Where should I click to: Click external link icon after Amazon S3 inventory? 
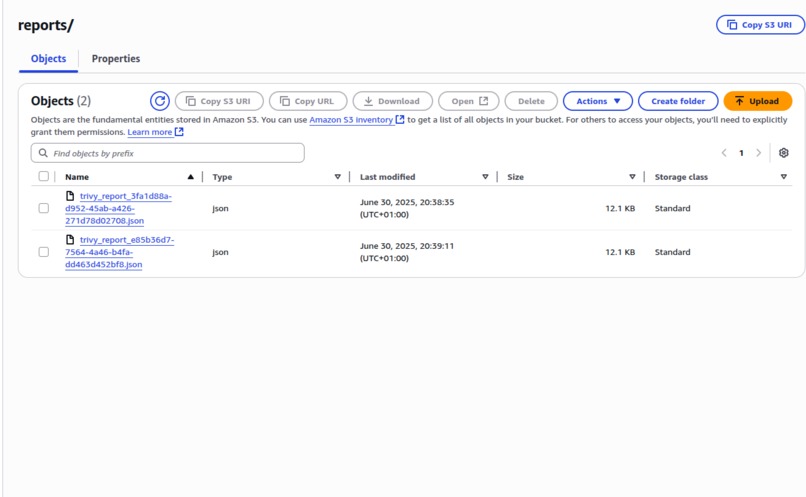(399, 119)
